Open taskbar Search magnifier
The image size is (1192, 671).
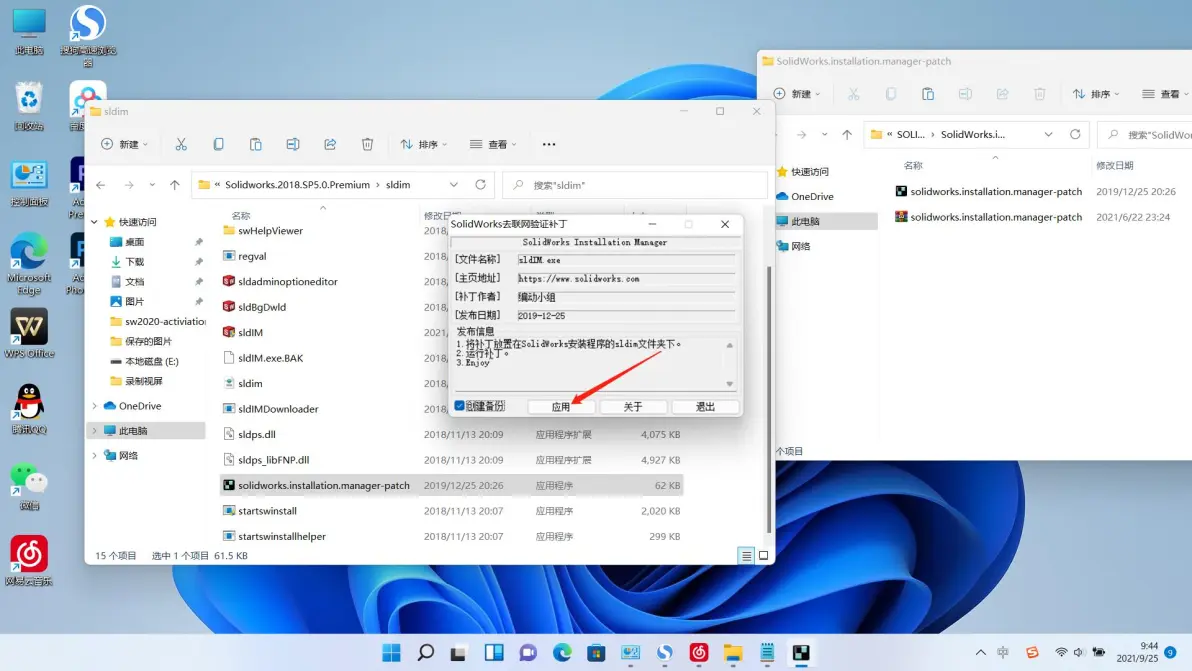(426, 653)
